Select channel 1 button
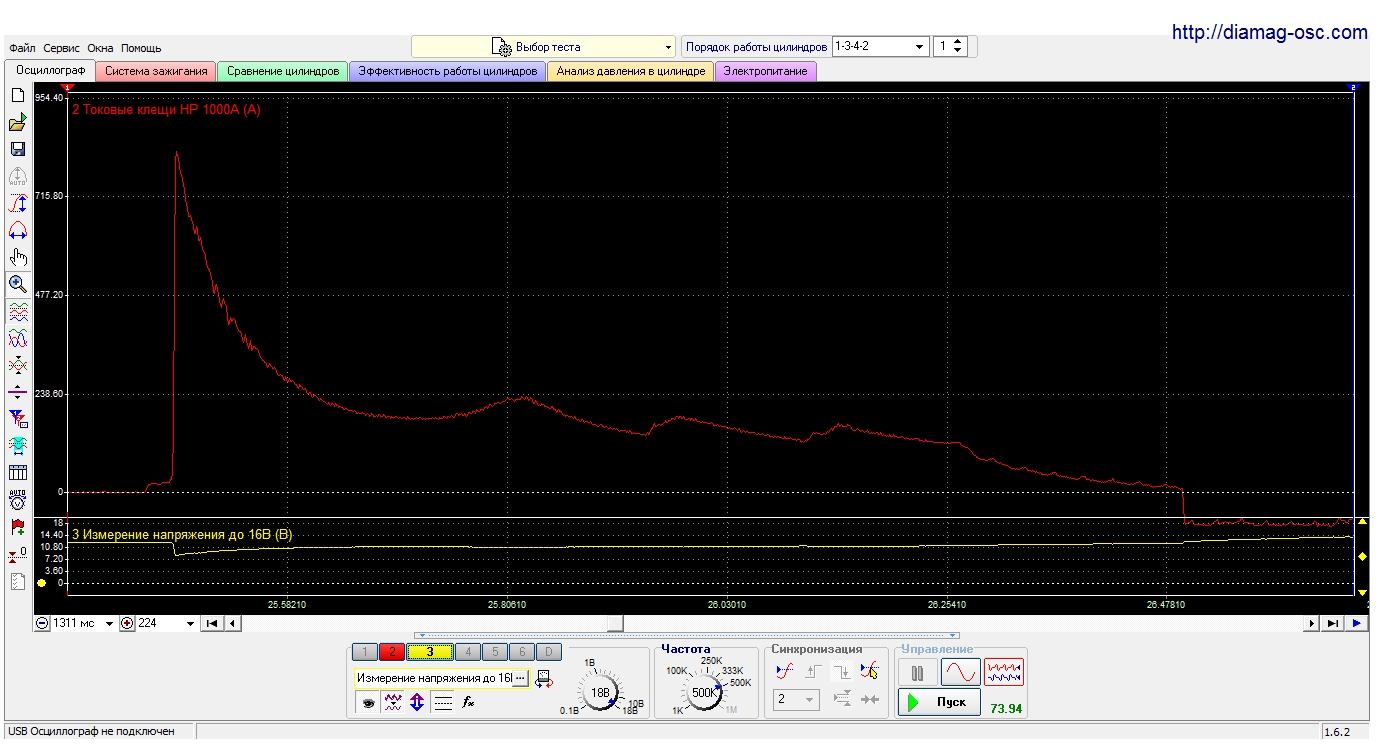The height and width of the screenshot is (744, 1382). 365,652
